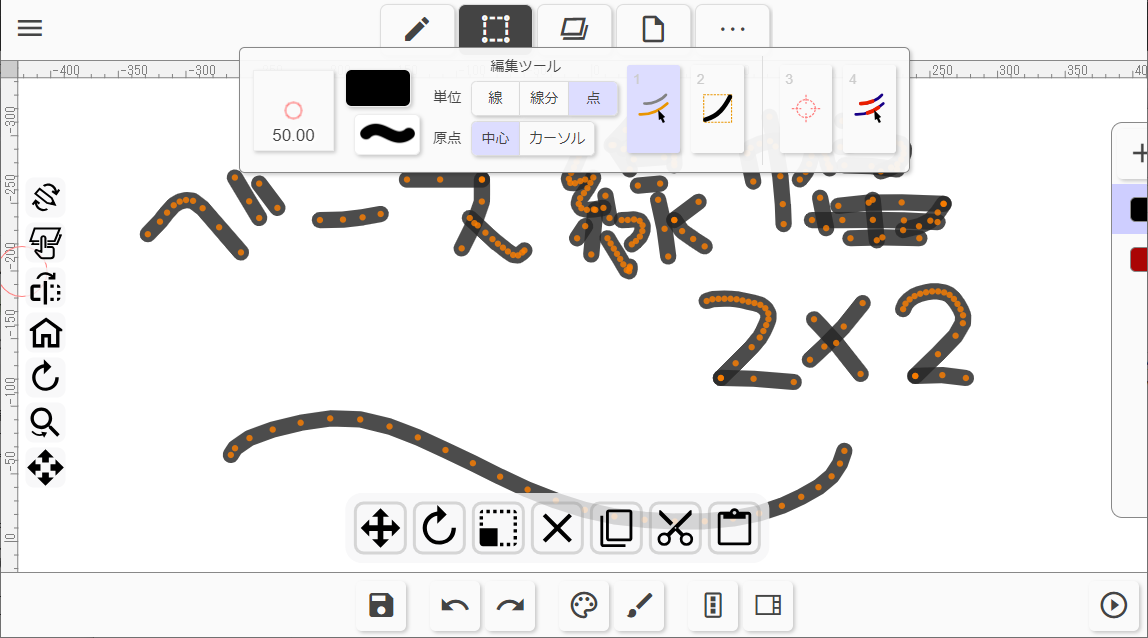Viewport: 1148px width, 638px height.
Task: Switch to the layers tab in the top bar
Action: [575, 27]
